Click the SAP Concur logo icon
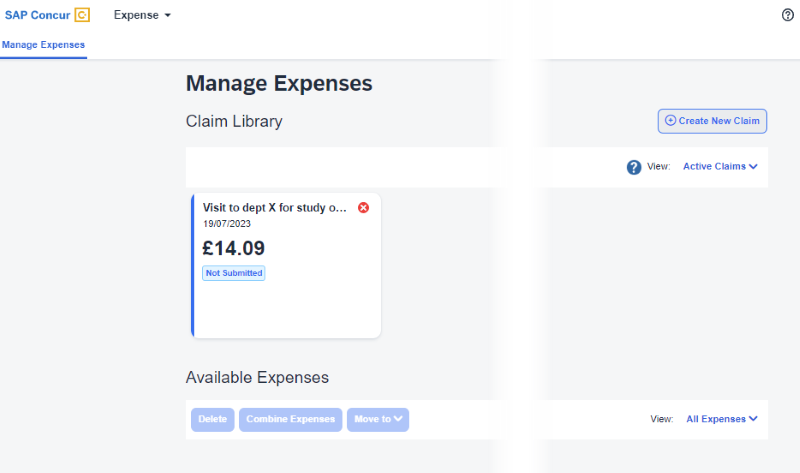Image resolution: width=800 pixels, height=473 pixels. pyautogui.click(x=82, y=15)
